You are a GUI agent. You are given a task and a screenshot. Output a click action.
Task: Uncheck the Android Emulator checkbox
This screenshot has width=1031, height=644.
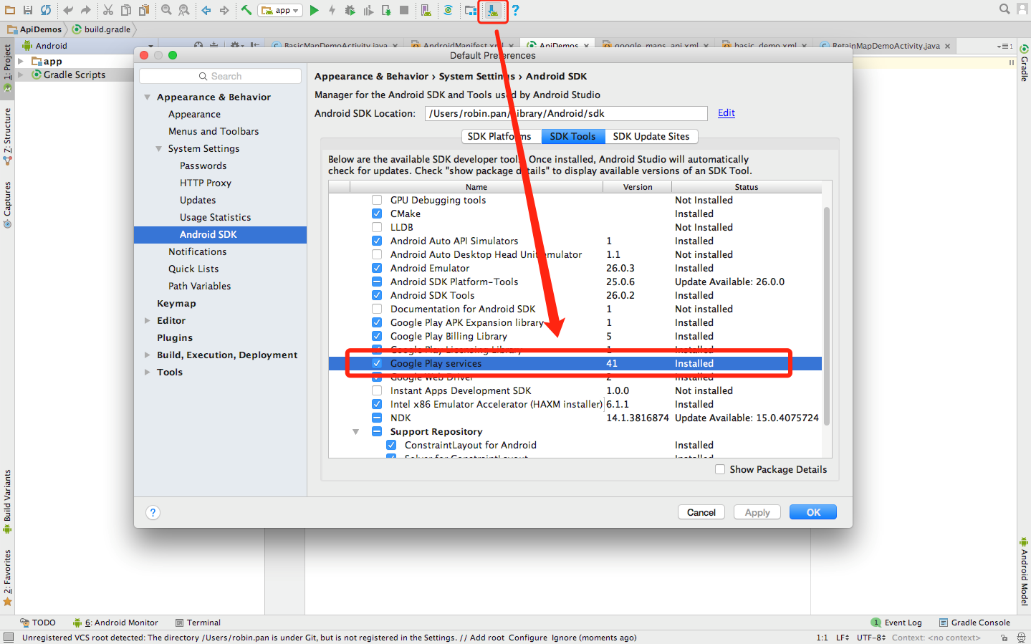pyautogui.click(x=377, y=268)
